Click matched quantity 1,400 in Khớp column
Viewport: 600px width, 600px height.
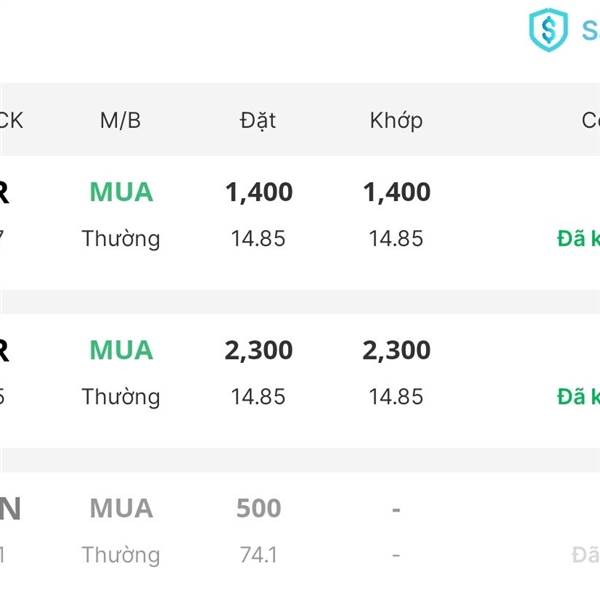[397, 192]
